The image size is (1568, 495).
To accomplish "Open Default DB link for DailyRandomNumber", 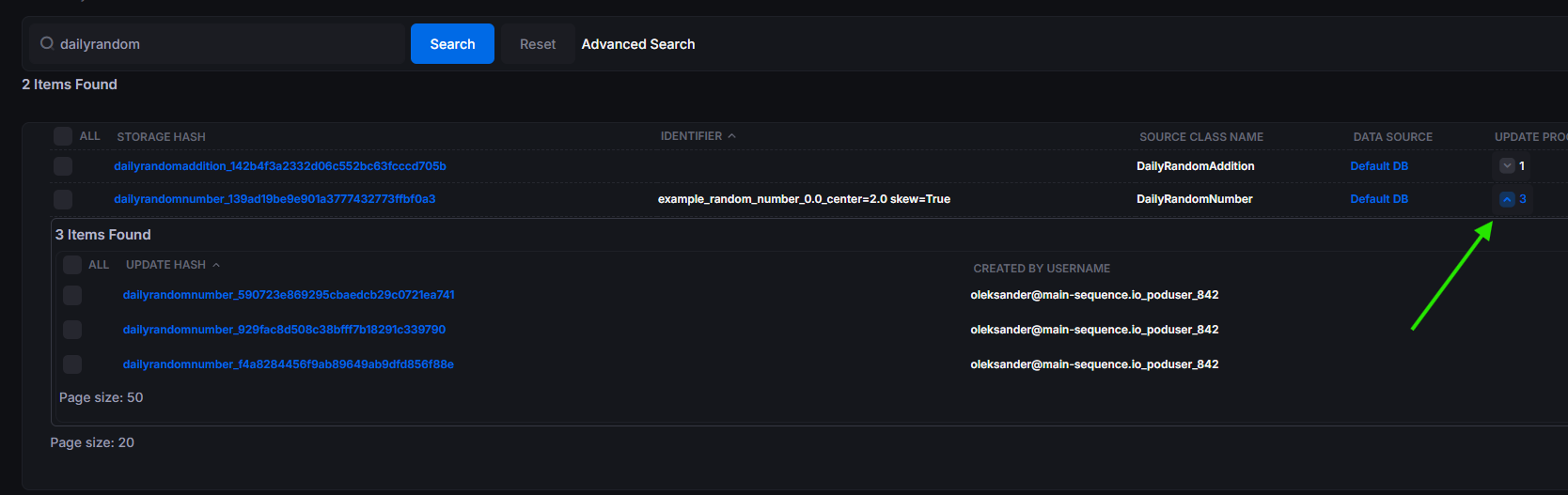I will point(1378,199).
